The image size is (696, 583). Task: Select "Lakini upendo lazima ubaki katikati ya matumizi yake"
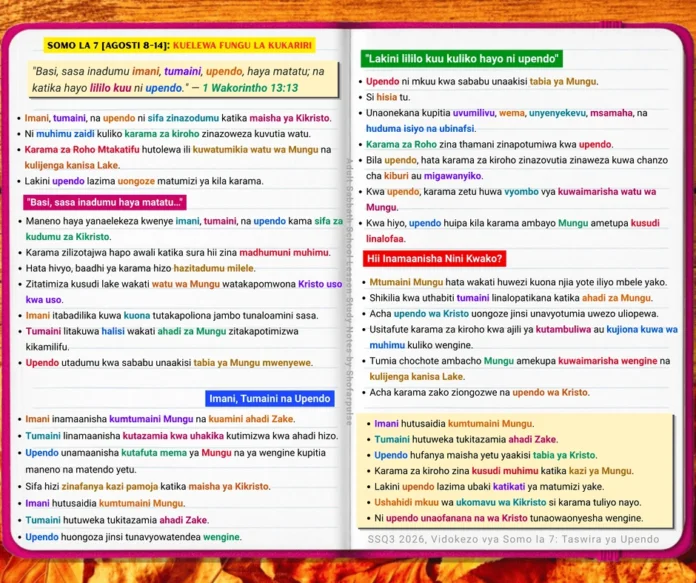pos(489,487)
